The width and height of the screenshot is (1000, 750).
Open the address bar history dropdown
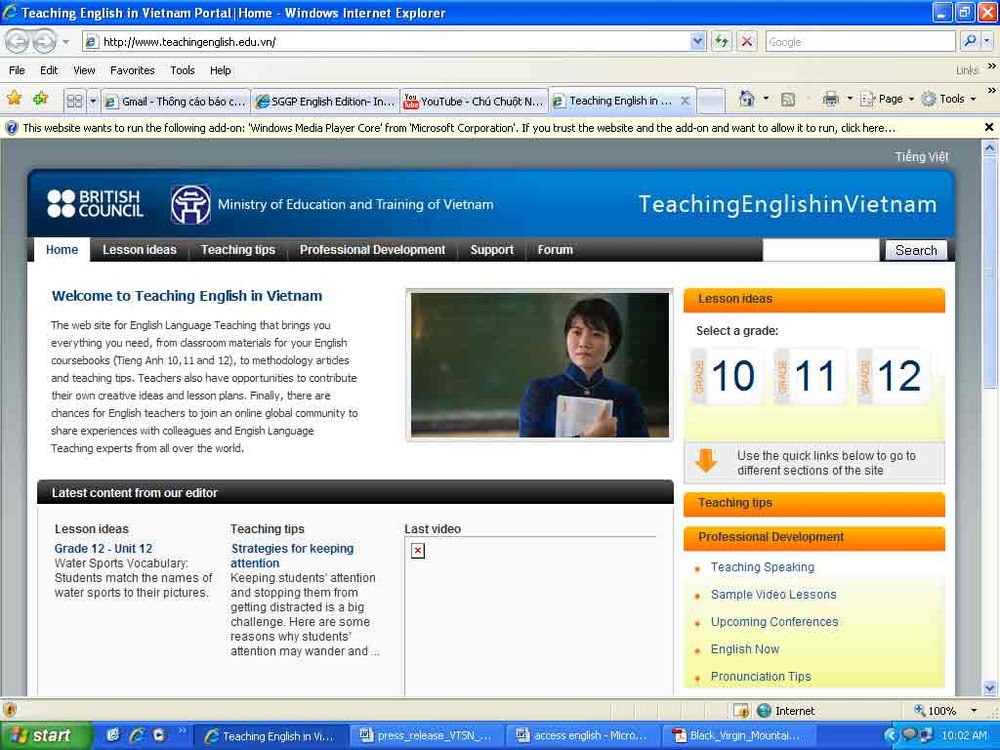[x=697, y=42]
